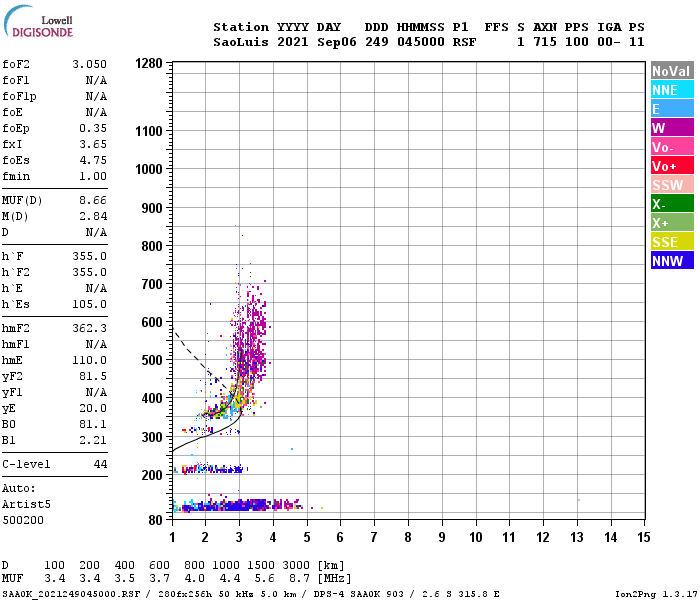Viewport: 700px width, 600px height.
Task: Click the hmF2 value 362.3
Action: tap(89, 329)
